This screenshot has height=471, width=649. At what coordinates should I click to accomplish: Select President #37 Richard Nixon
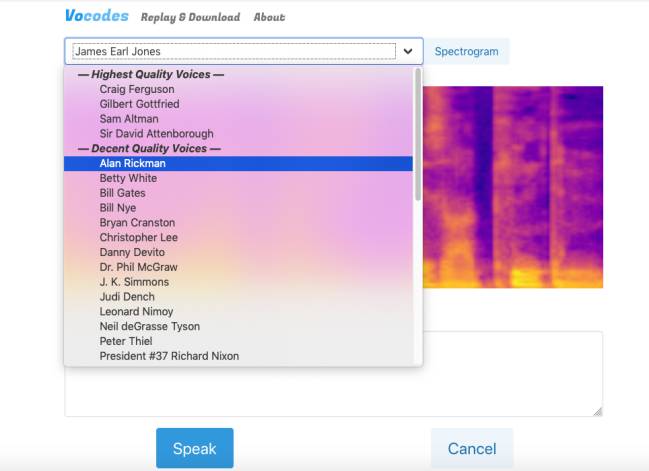click(169, 356)
